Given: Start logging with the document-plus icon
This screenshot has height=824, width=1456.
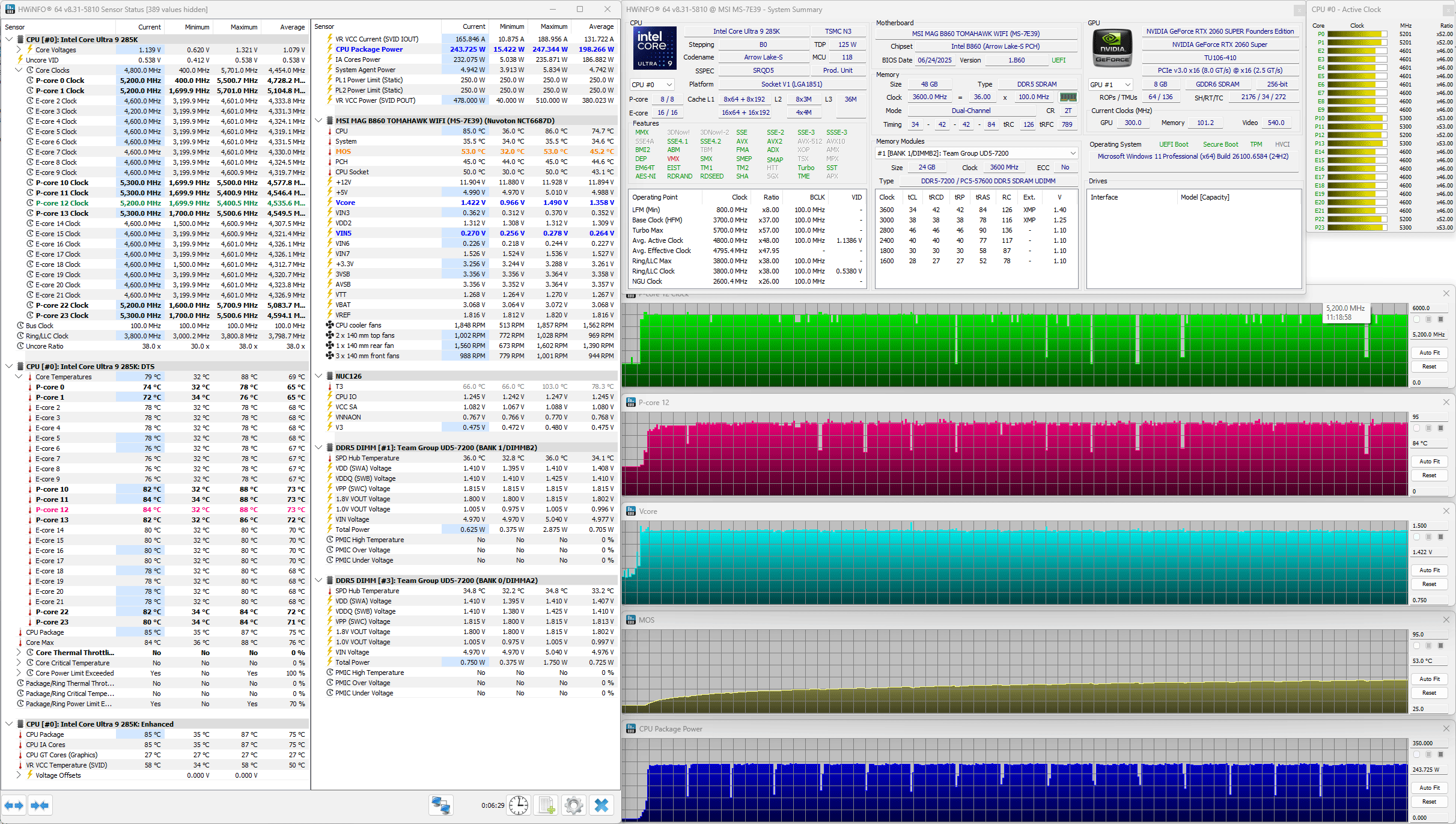Looking at the screenshot, I should (547, 805).
